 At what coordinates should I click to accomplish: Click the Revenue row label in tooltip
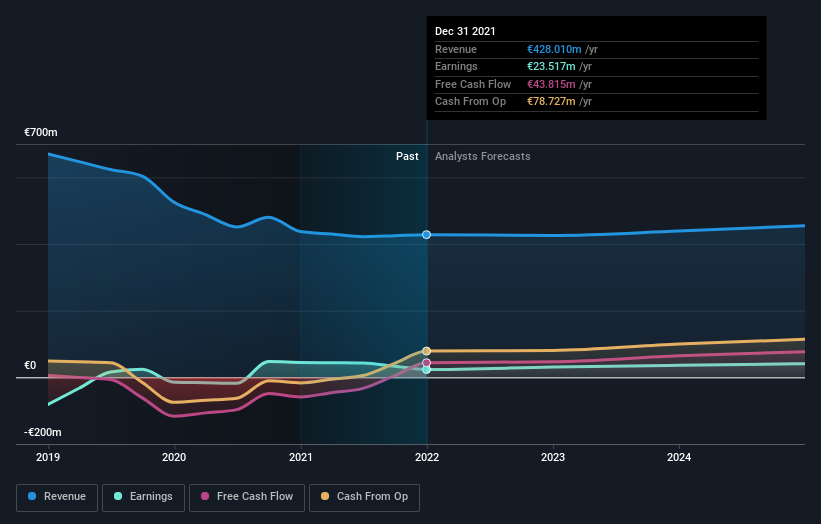(x=456, y=49)
